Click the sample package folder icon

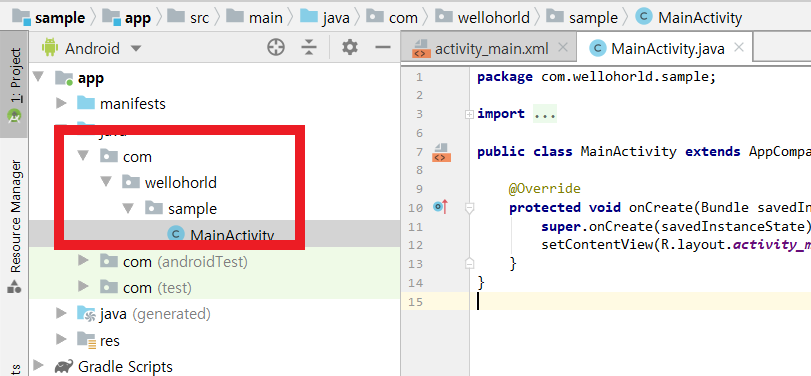tap(154, 208)
